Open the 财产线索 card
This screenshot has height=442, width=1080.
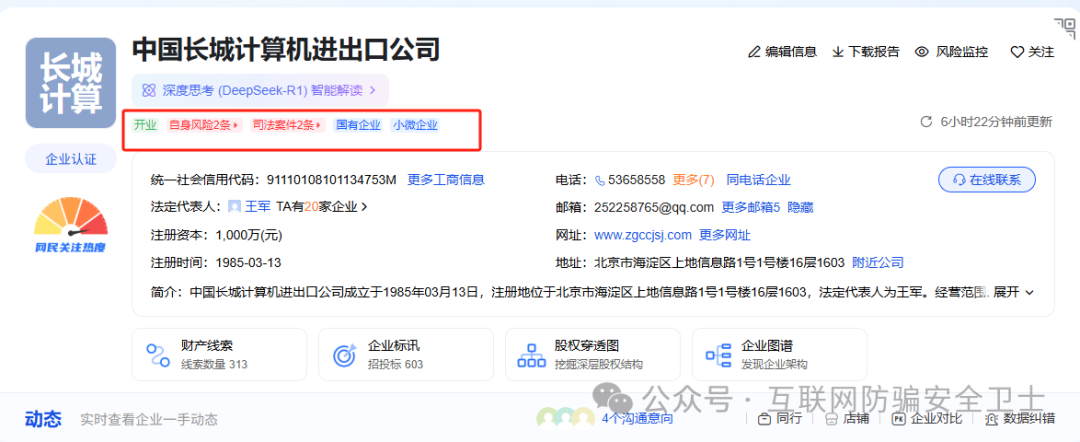pyautogui.click(x=219, y=355)
